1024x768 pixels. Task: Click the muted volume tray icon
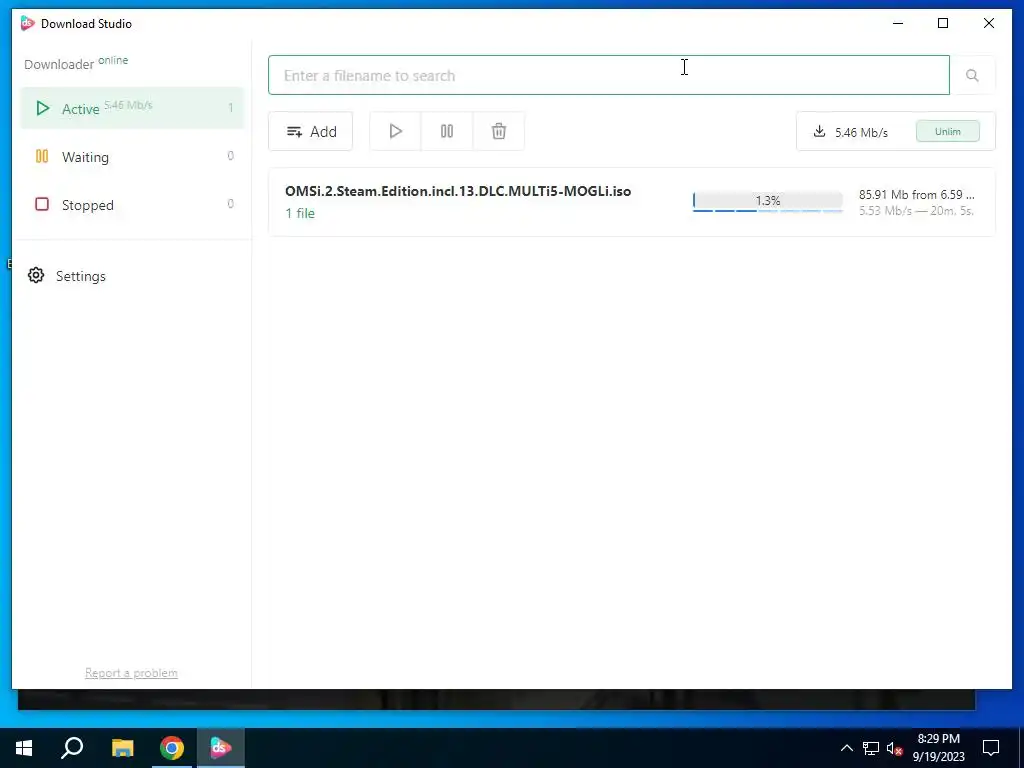[x=895, y=748]
